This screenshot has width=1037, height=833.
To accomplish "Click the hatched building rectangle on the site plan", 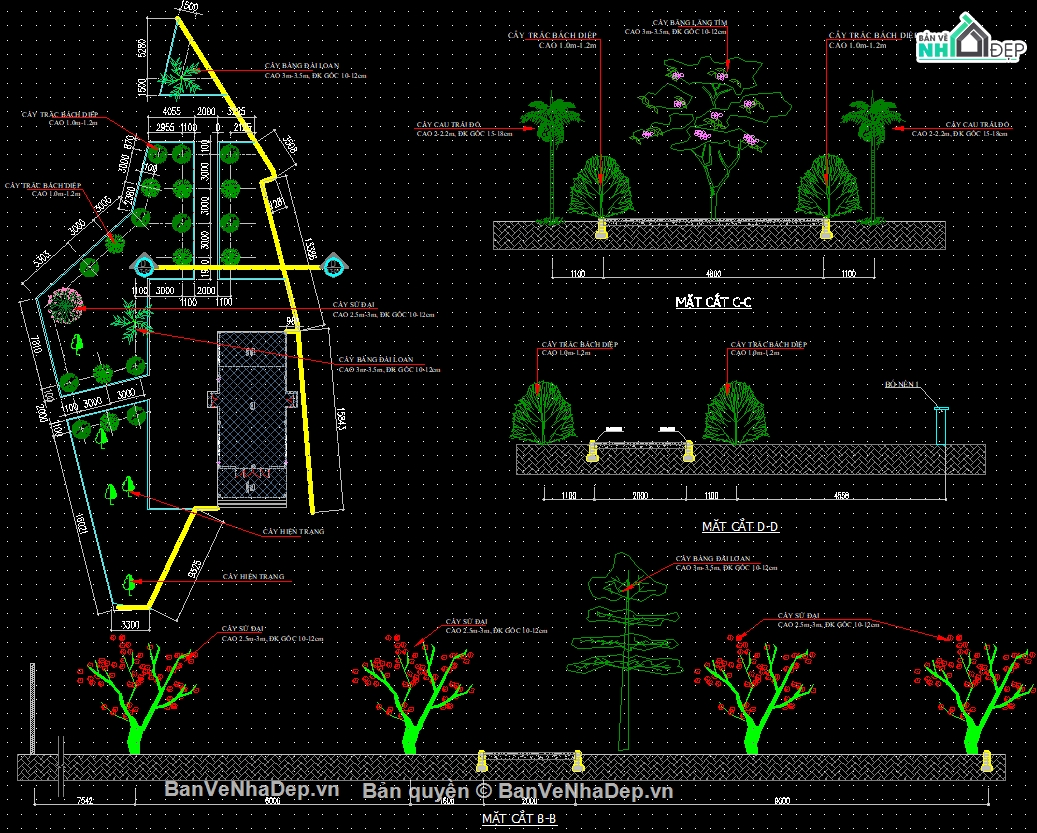I will tap(252, 419).
